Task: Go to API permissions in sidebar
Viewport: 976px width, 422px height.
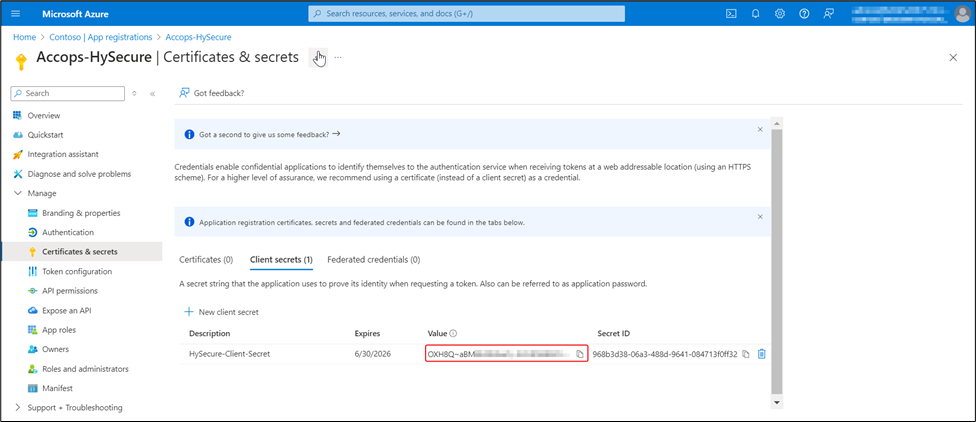Action: [70, 291]
